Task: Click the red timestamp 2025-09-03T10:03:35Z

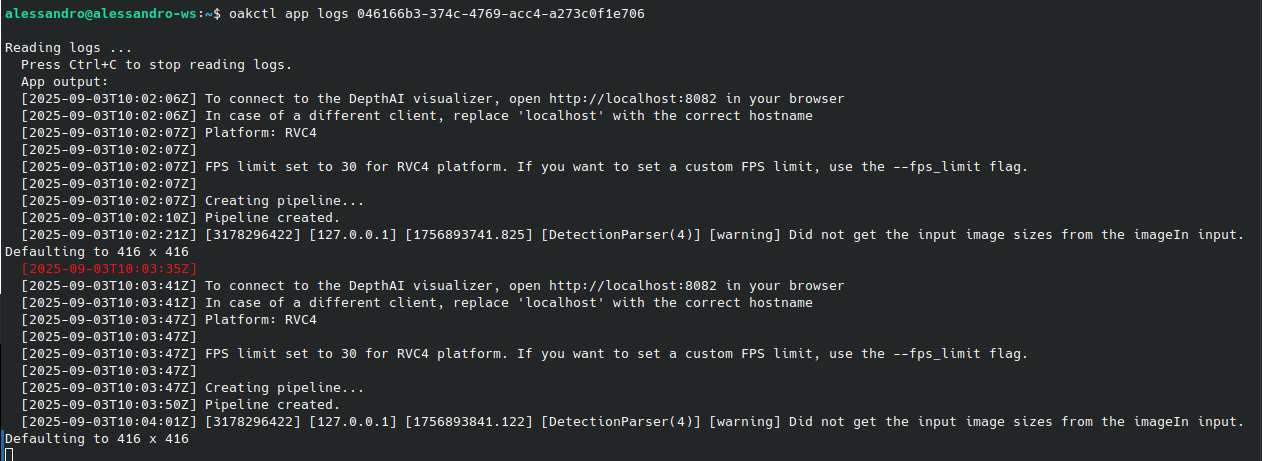Action: tap(110, 269)
